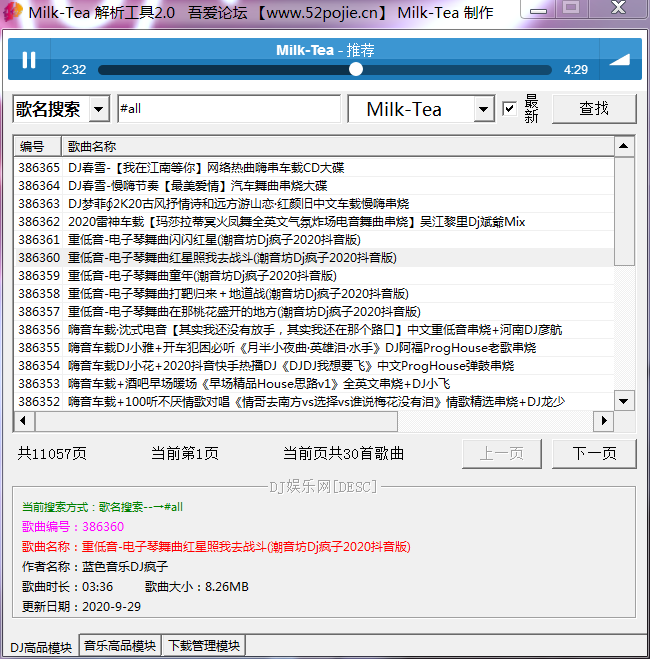Select song 386363 DJ梦菲 古风抒情
Screen dimensions: 650x659
[314, 204]
